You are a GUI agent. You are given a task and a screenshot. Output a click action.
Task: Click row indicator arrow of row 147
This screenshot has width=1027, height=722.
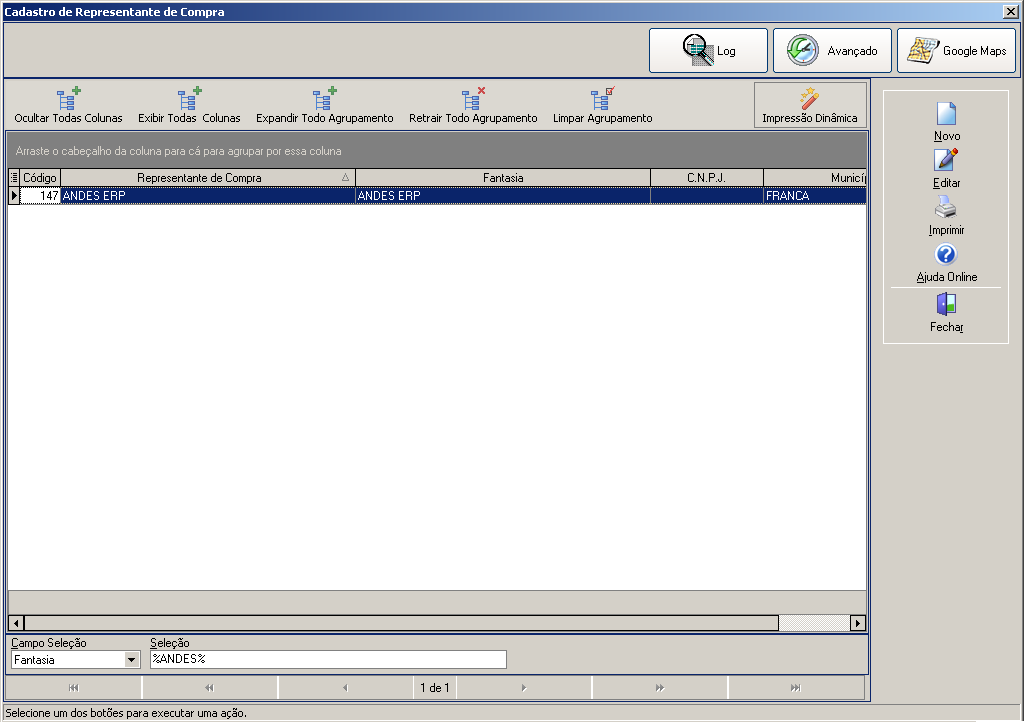14,195
